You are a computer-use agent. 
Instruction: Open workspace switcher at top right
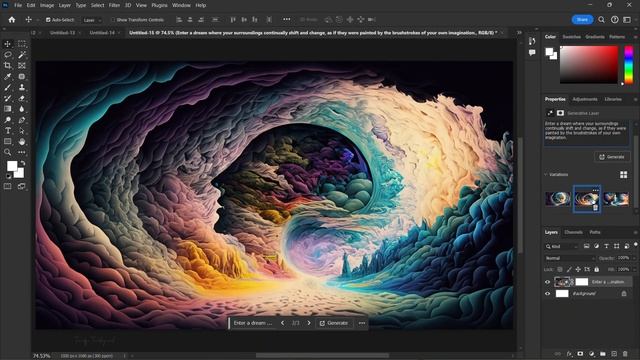pyautogui.click(x=627, y=20)
